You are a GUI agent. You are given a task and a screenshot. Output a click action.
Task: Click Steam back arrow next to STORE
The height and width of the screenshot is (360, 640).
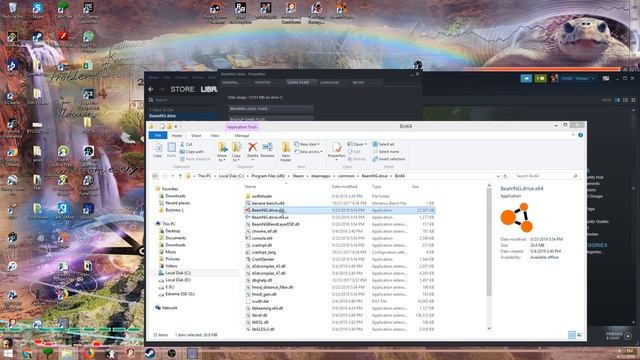[x=151, y=89]
